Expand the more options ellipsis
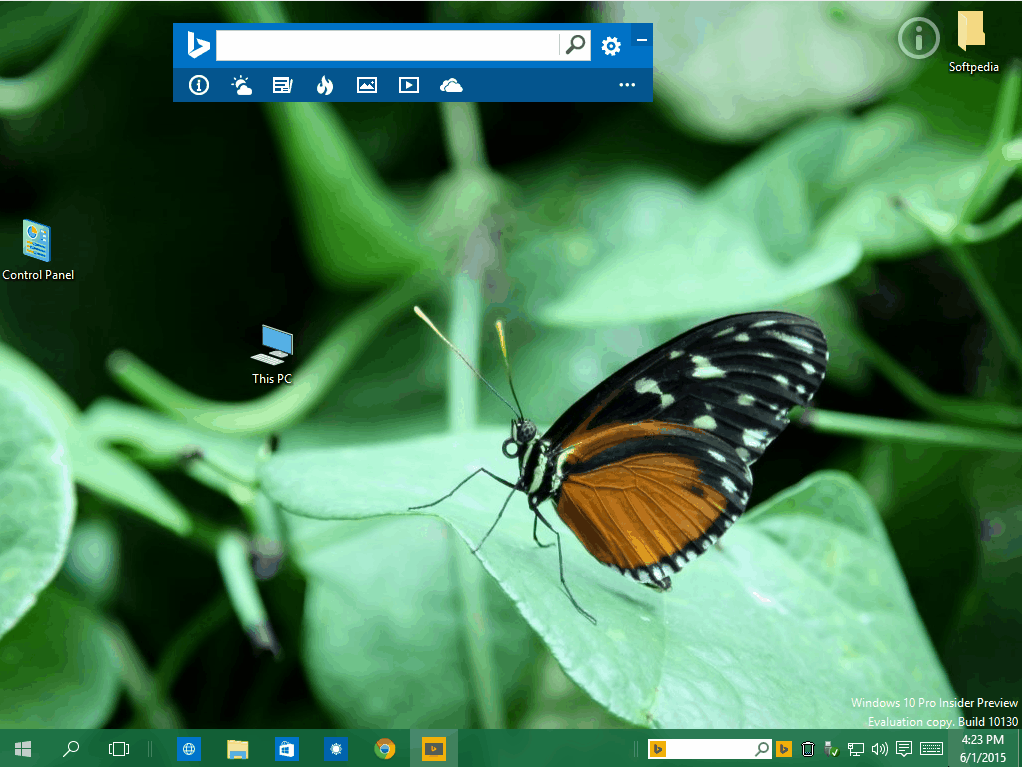This screenshot has width=1022, height=767. click(x=627, y=85)
